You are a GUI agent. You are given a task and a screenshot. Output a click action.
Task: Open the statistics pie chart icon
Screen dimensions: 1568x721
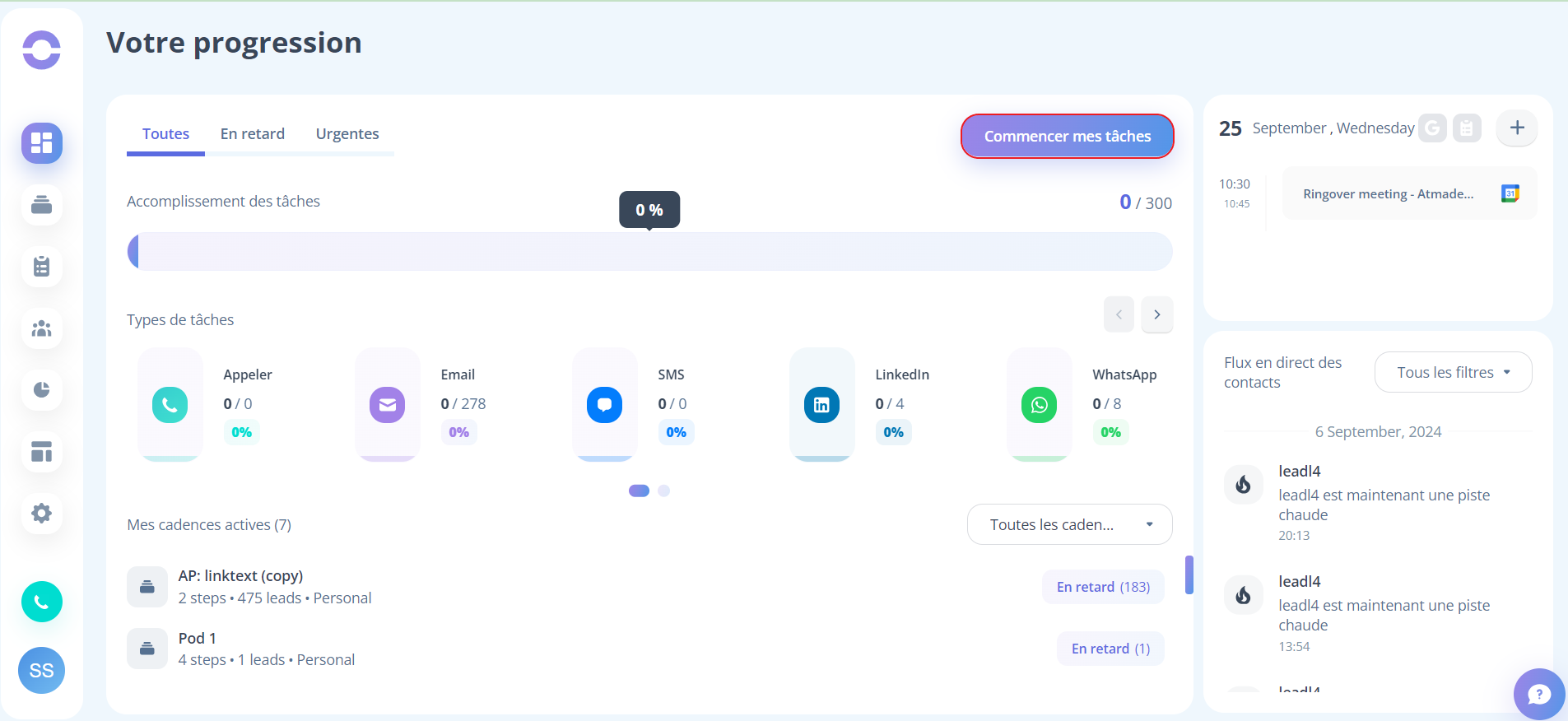click(x=42, y=389)
